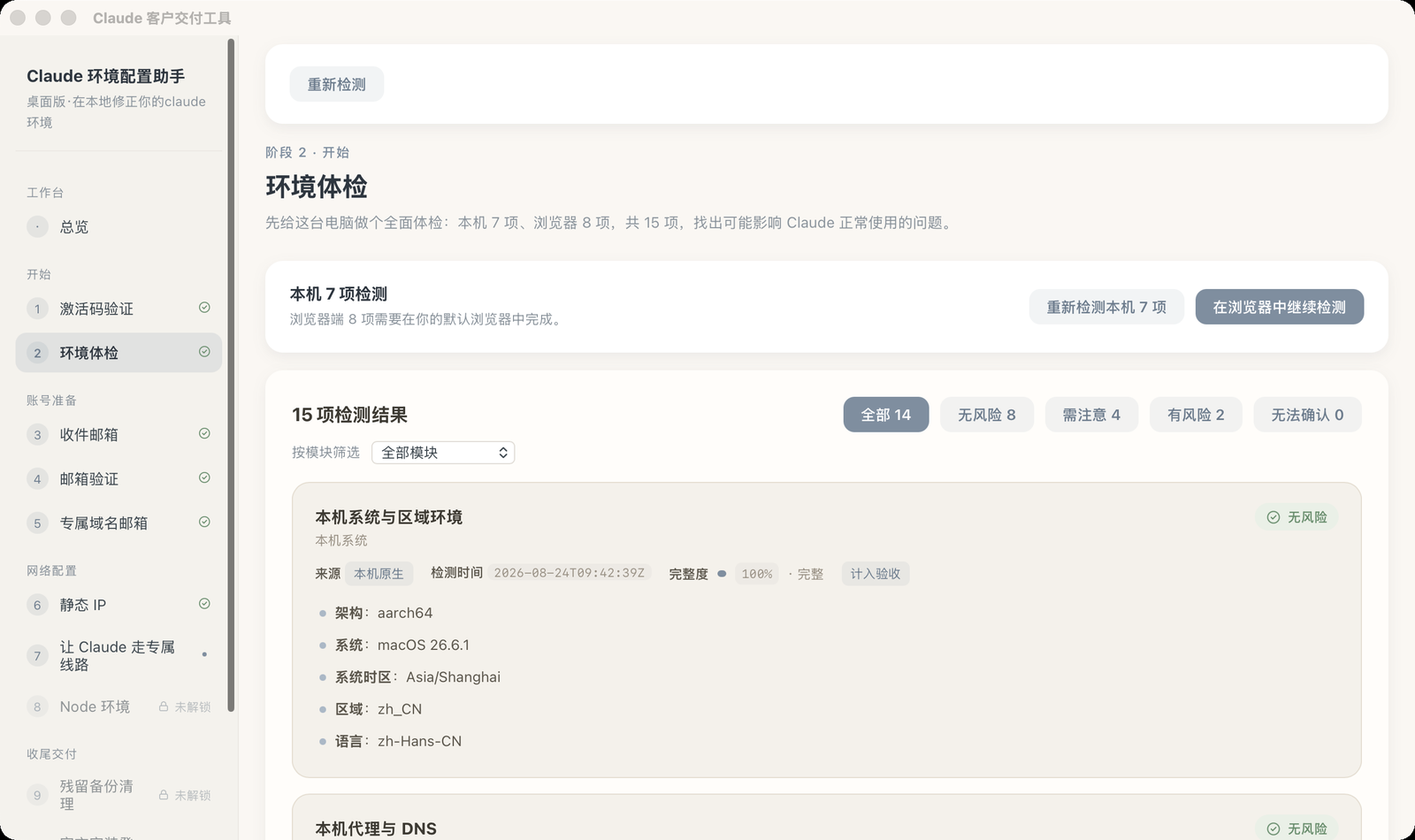Click the window close button
The width and height of the screenshot is (1415, 840).
coord(18,18)
